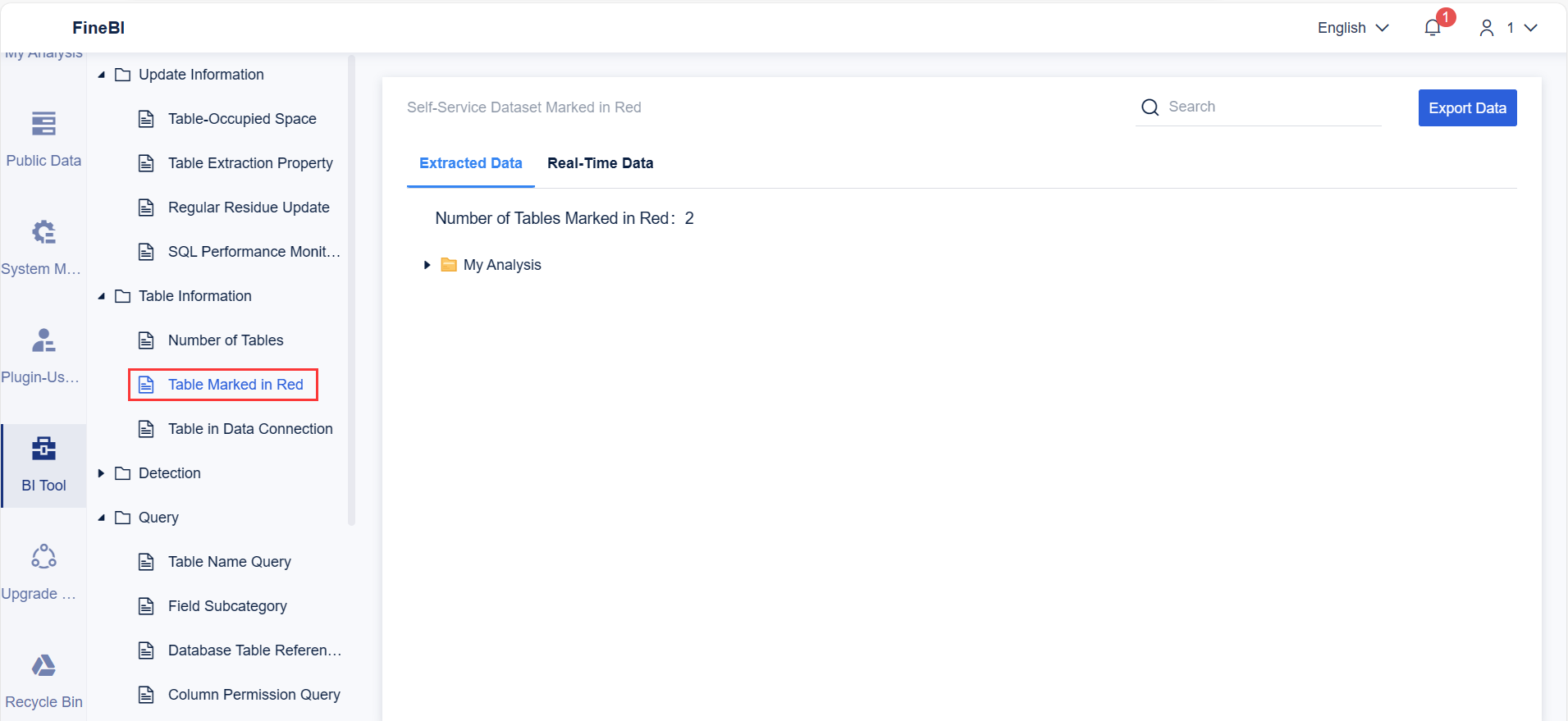Image resolution: width=1568 pixels, height=721 pixels.
Task: Click the My Analysis folder icon
Action: pyautogui.click(x=449, y=265)
